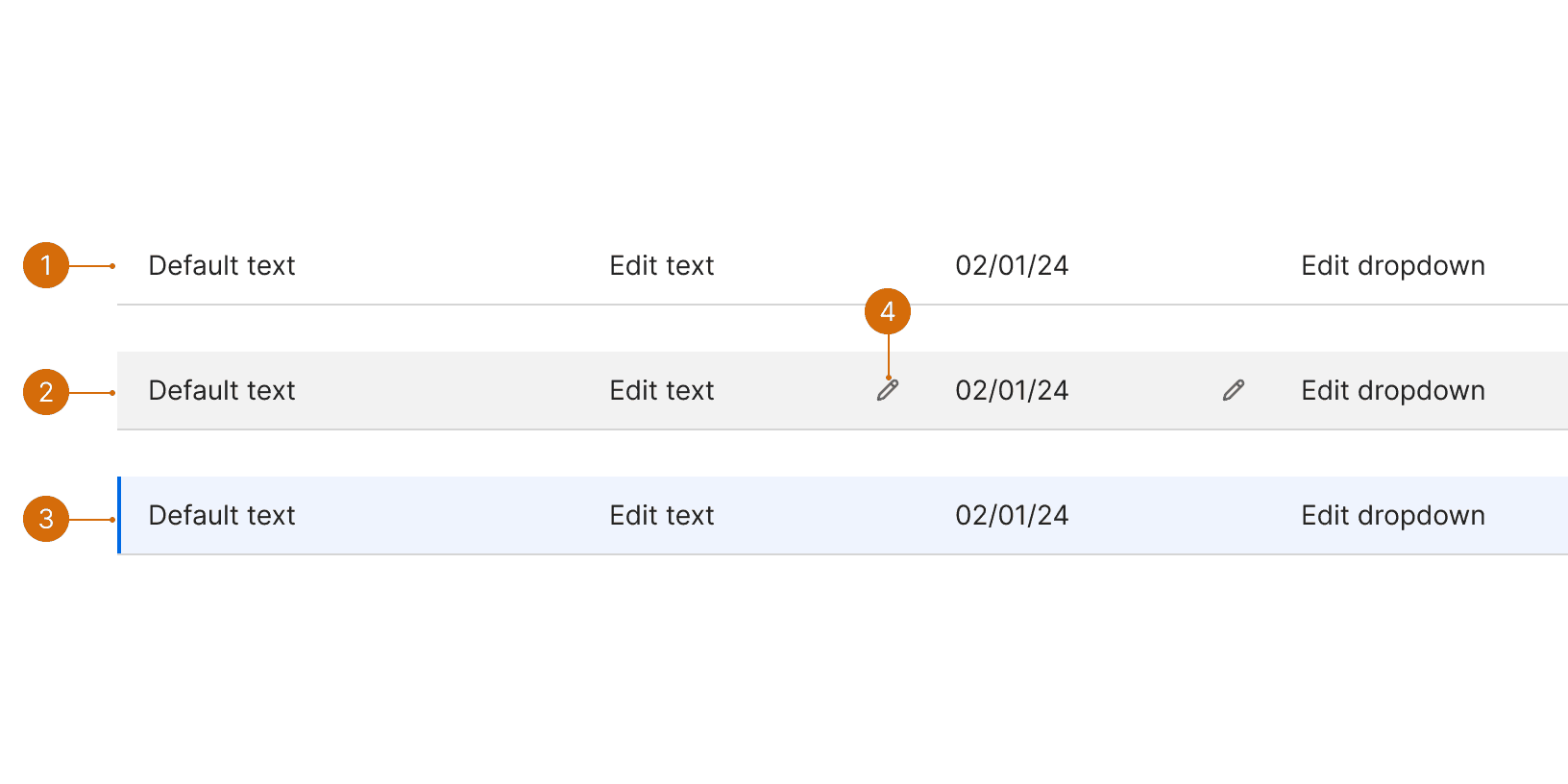Viewport: 1568px width, 784px height.
Task: Click orange annotation badge number 4
Action: (888, 311)
